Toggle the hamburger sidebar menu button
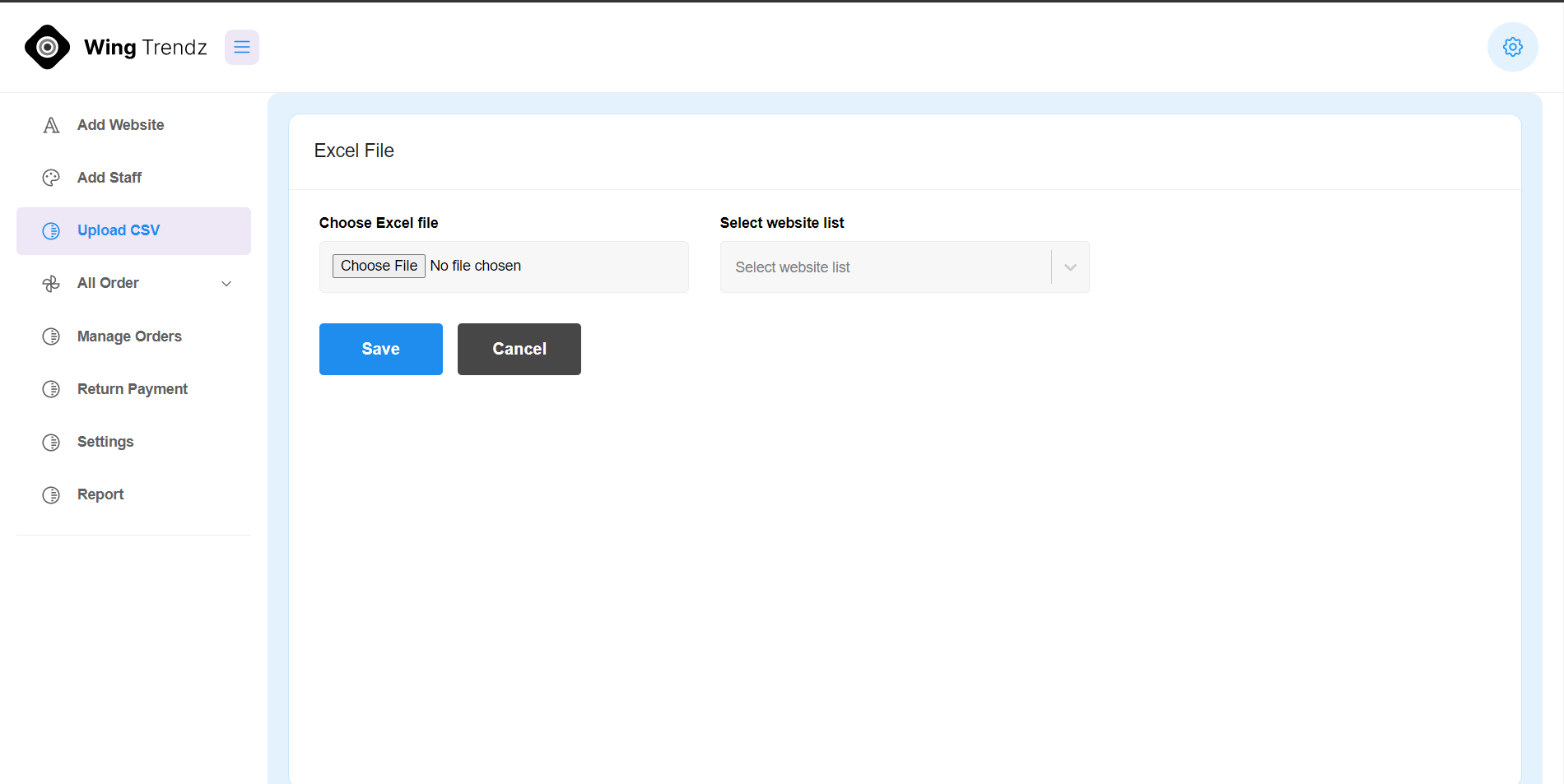This screenshot has height=784, width=1564. point(242,47)
